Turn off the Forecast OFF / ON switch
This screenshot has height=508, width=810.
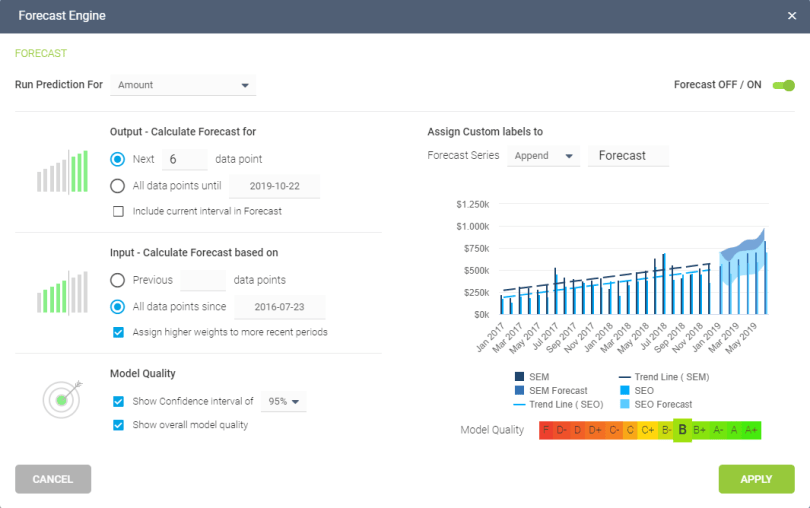click(x=784, y=85)
